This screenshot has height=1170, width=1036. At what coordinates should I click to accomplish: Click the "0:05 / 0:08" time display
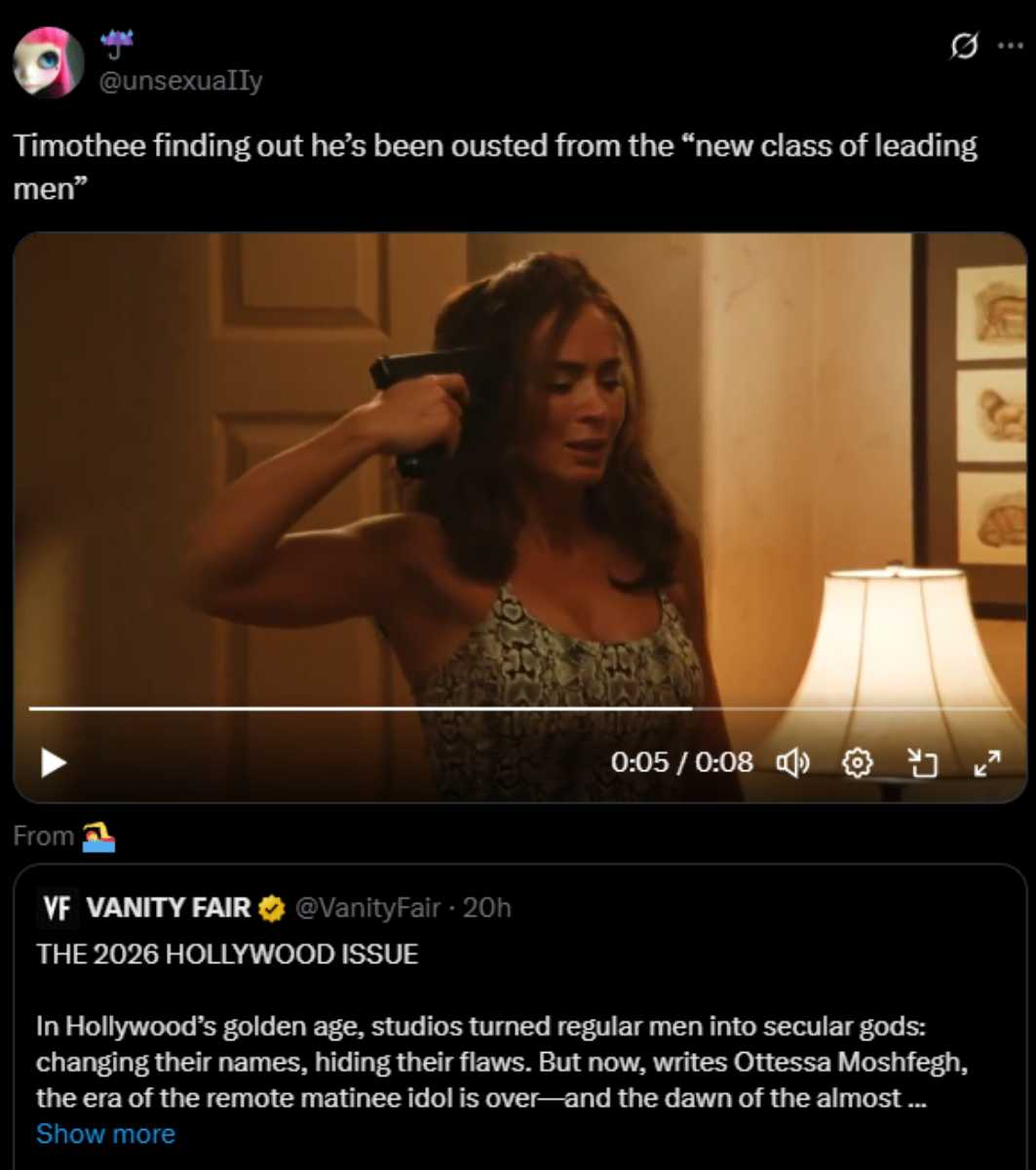point(682,763)
